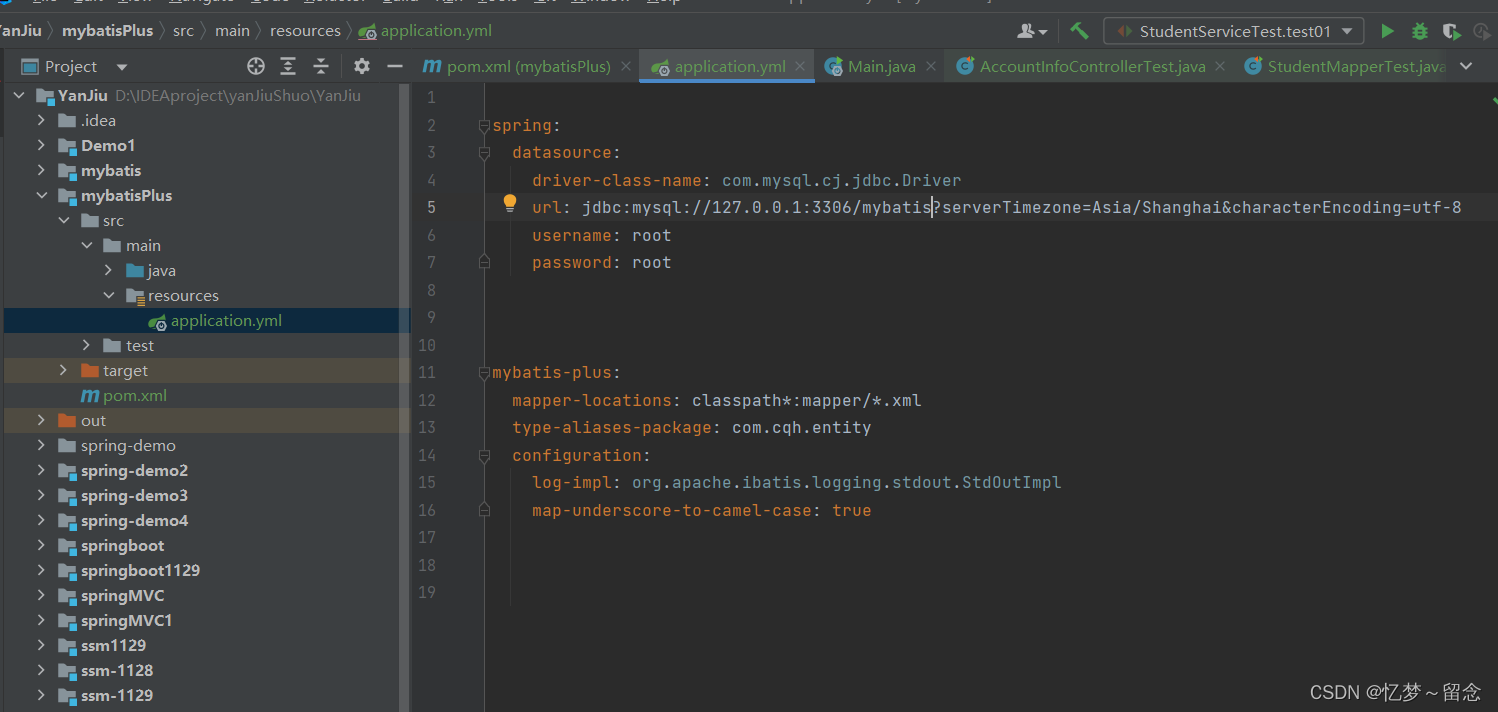Hide Project tool window with minus icon
1498x712 pixels.
coord(394,65)
